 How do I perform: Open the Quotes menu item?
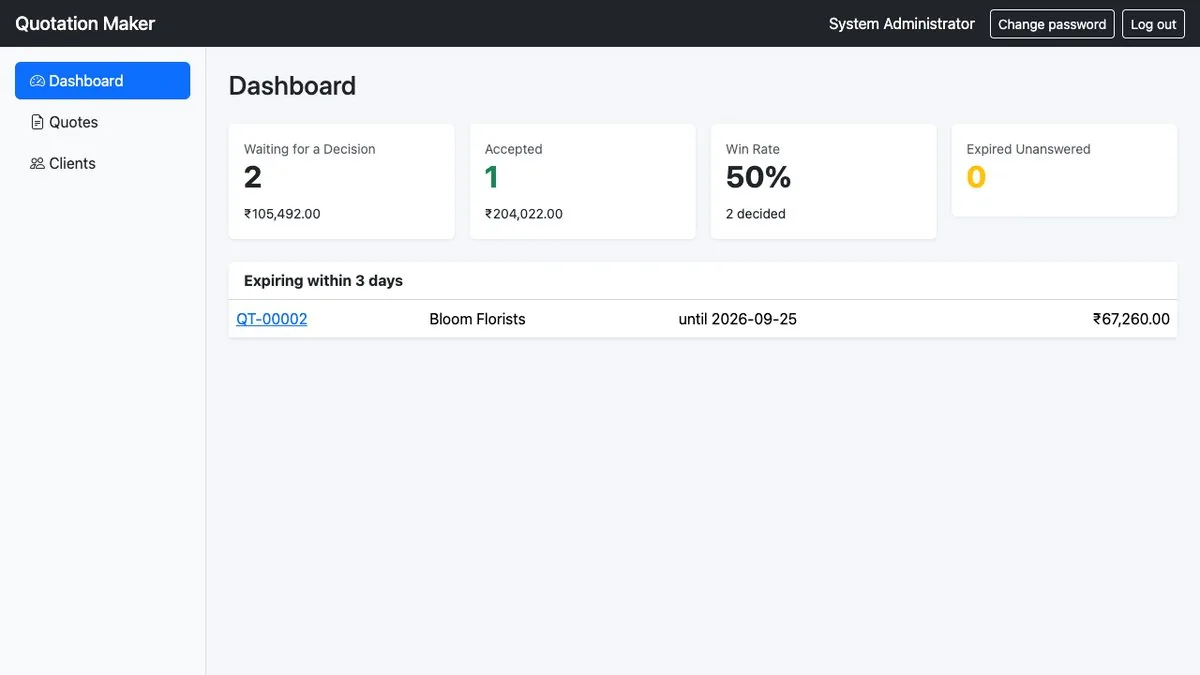(102, 122)
